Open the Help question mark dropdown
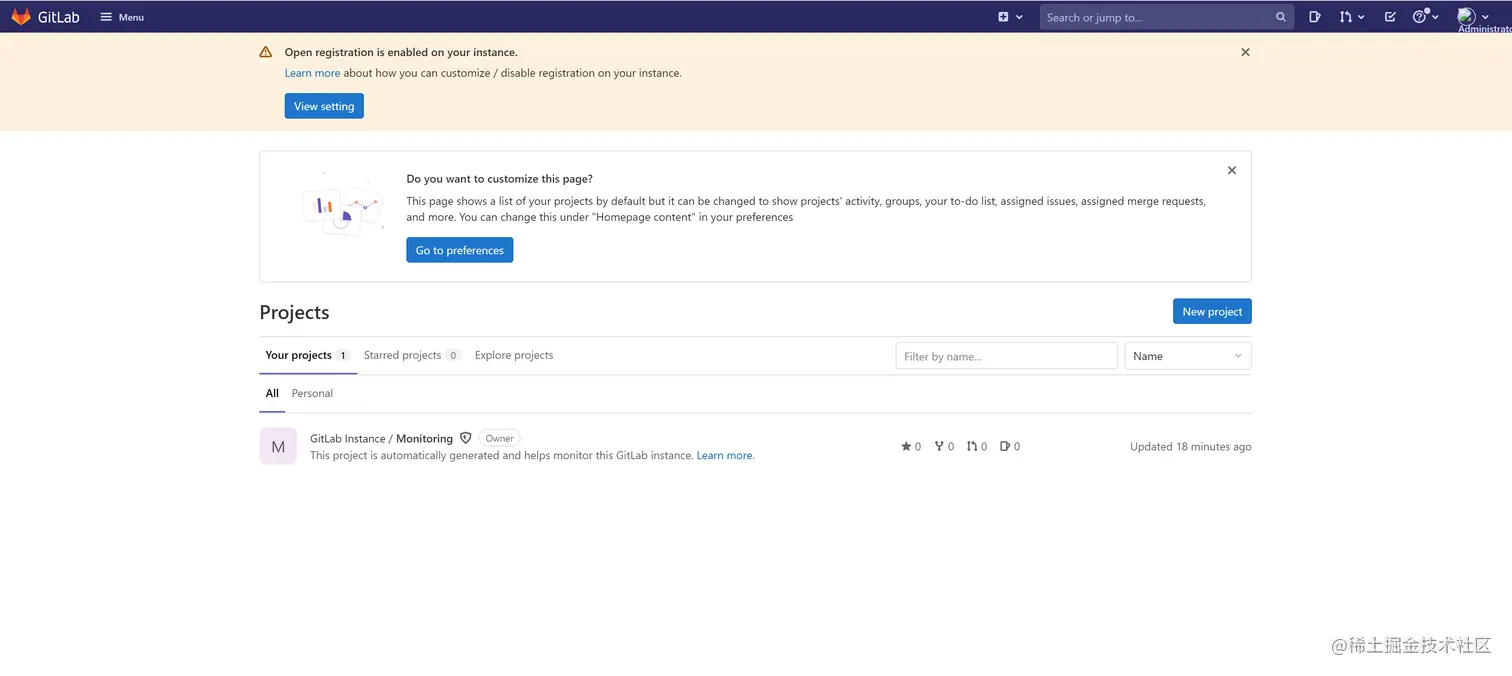The image size is (1512, 676). click(1425, 17)
